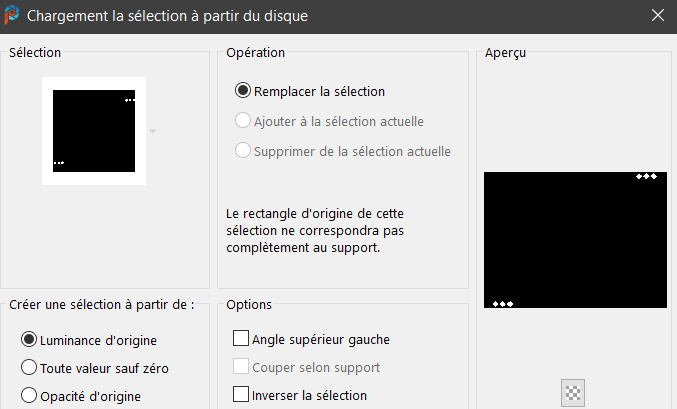Click the PaintShop Pro icon in title bar
The width and height of the screenshot is (677, 409).
12,16
